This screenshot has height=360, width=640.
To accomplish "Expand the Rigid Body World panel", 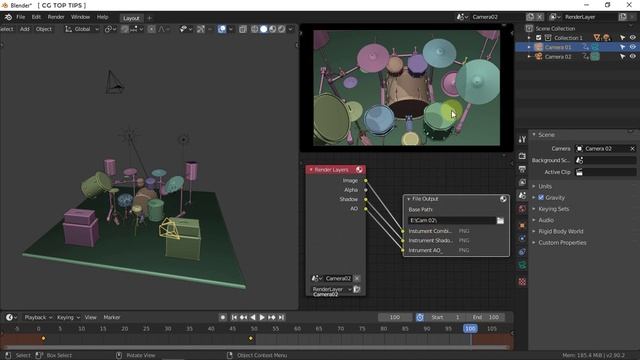I will tap(560, 231).
